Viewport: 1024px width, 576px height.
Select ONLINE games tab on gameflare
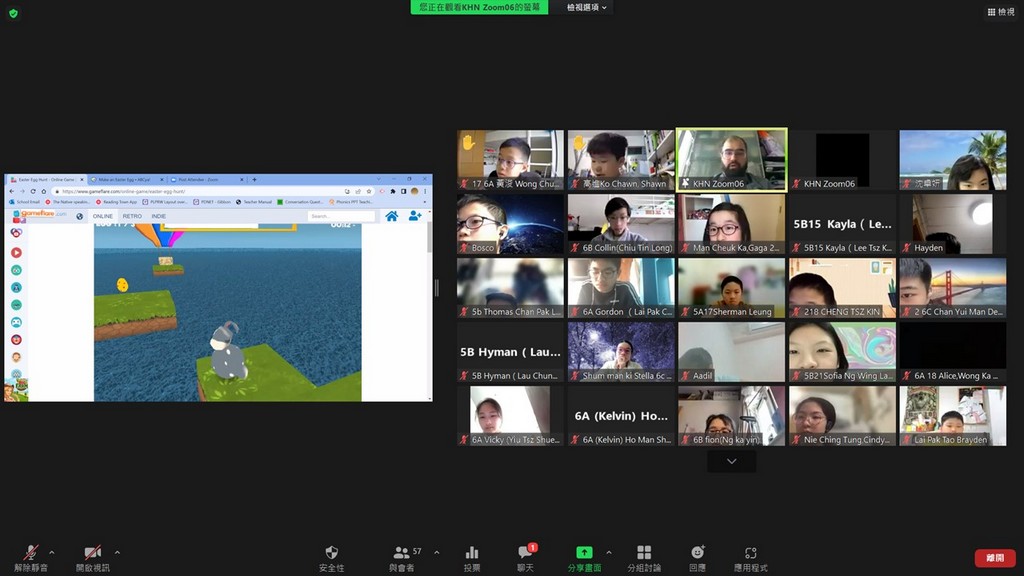[103, 216]
